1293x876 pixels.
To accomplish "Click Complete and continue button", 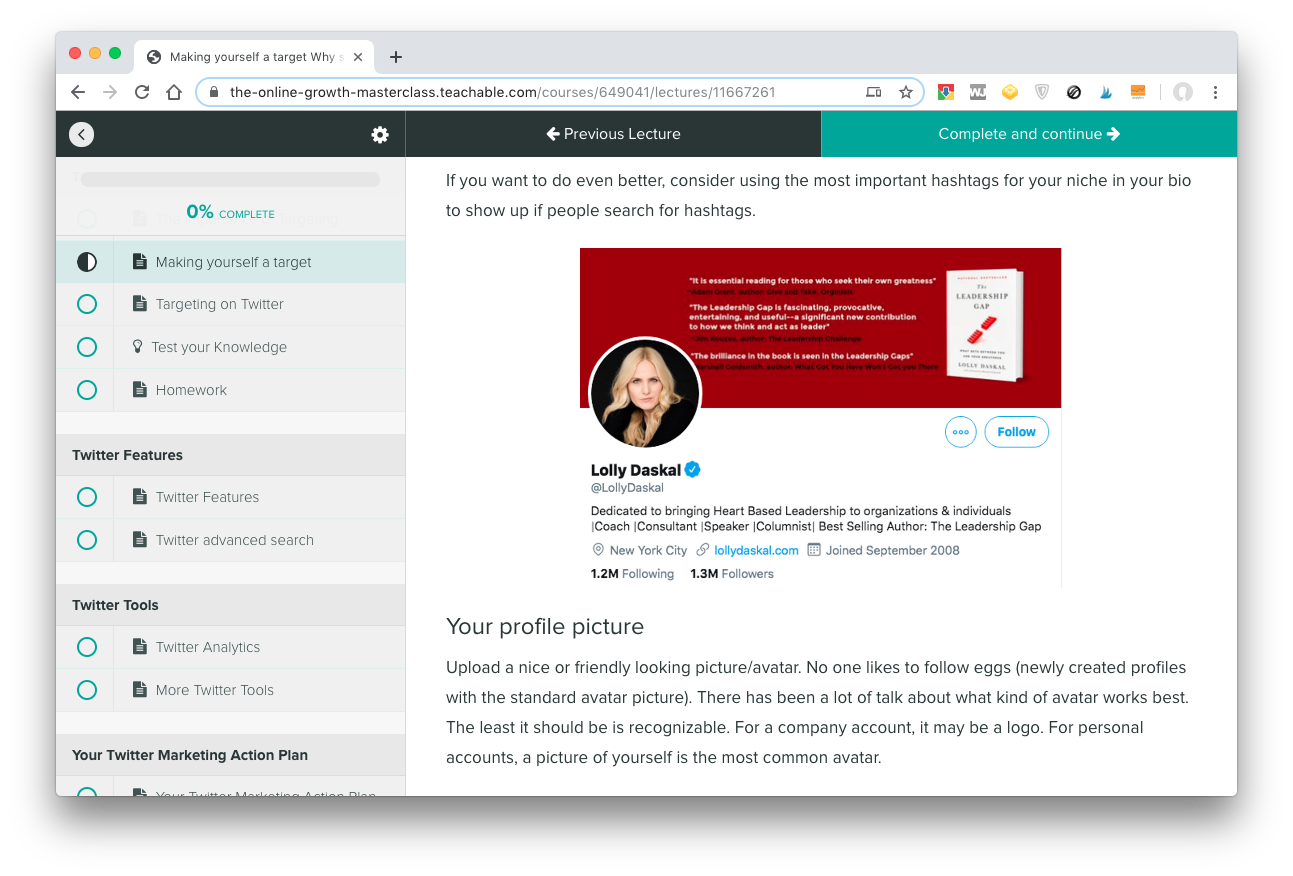I will [x=1029, y=134].
